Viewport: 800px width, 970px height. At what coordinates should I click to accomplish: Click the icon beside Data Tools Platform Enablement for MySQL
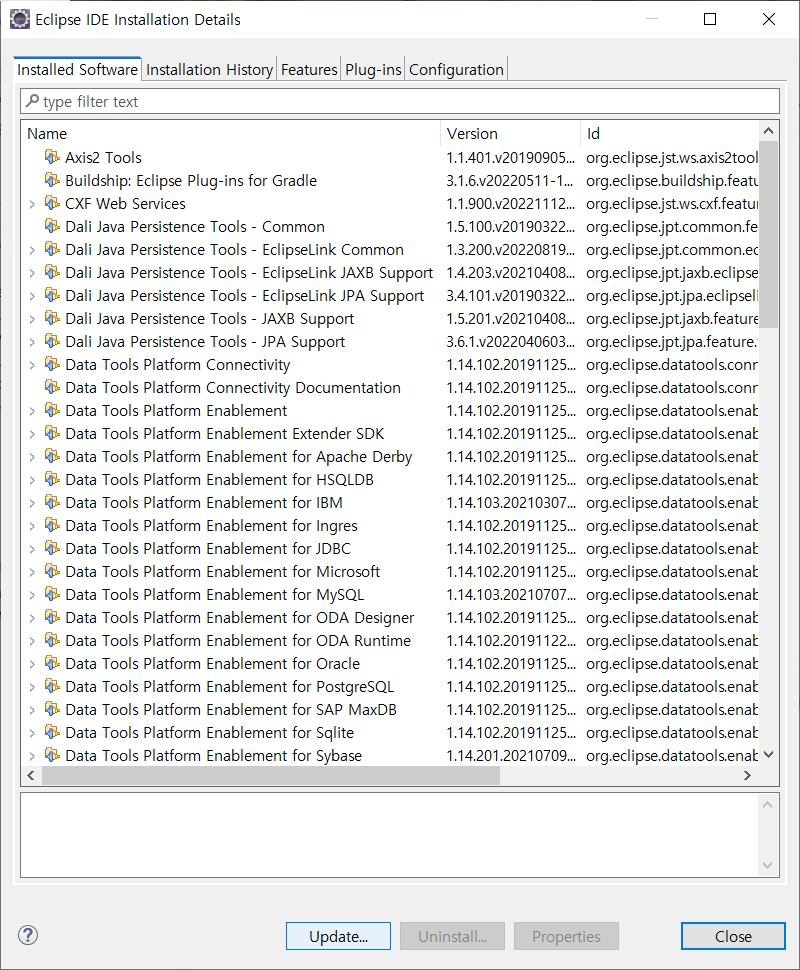click(52, 594)
